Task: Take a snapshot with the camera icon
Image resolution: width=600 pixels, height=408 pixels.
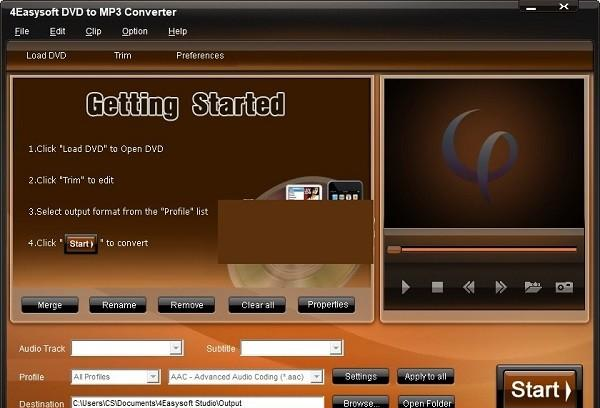Action: [564, 287]
